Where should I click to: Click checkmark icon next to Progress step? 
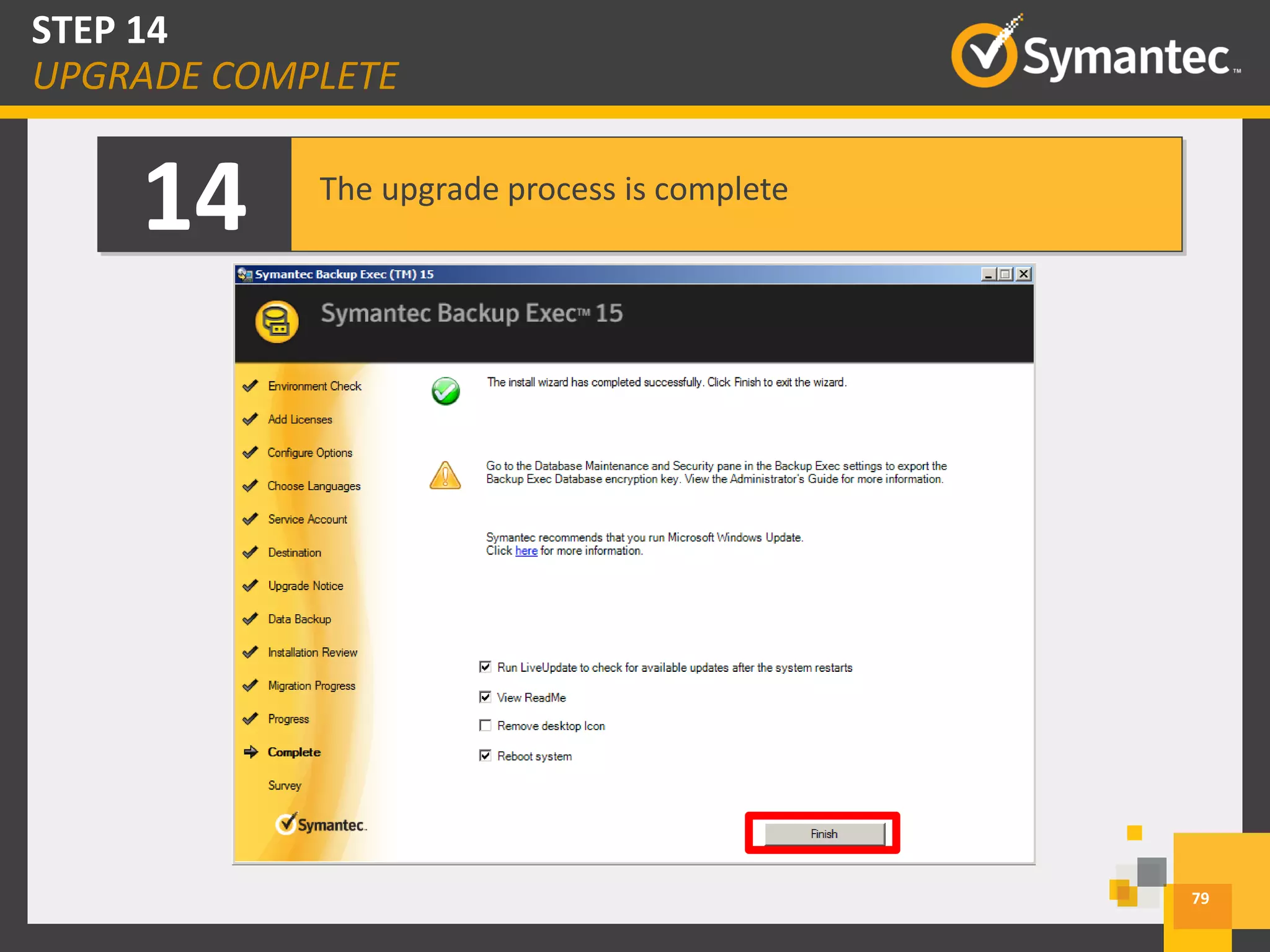coord(251,719)
